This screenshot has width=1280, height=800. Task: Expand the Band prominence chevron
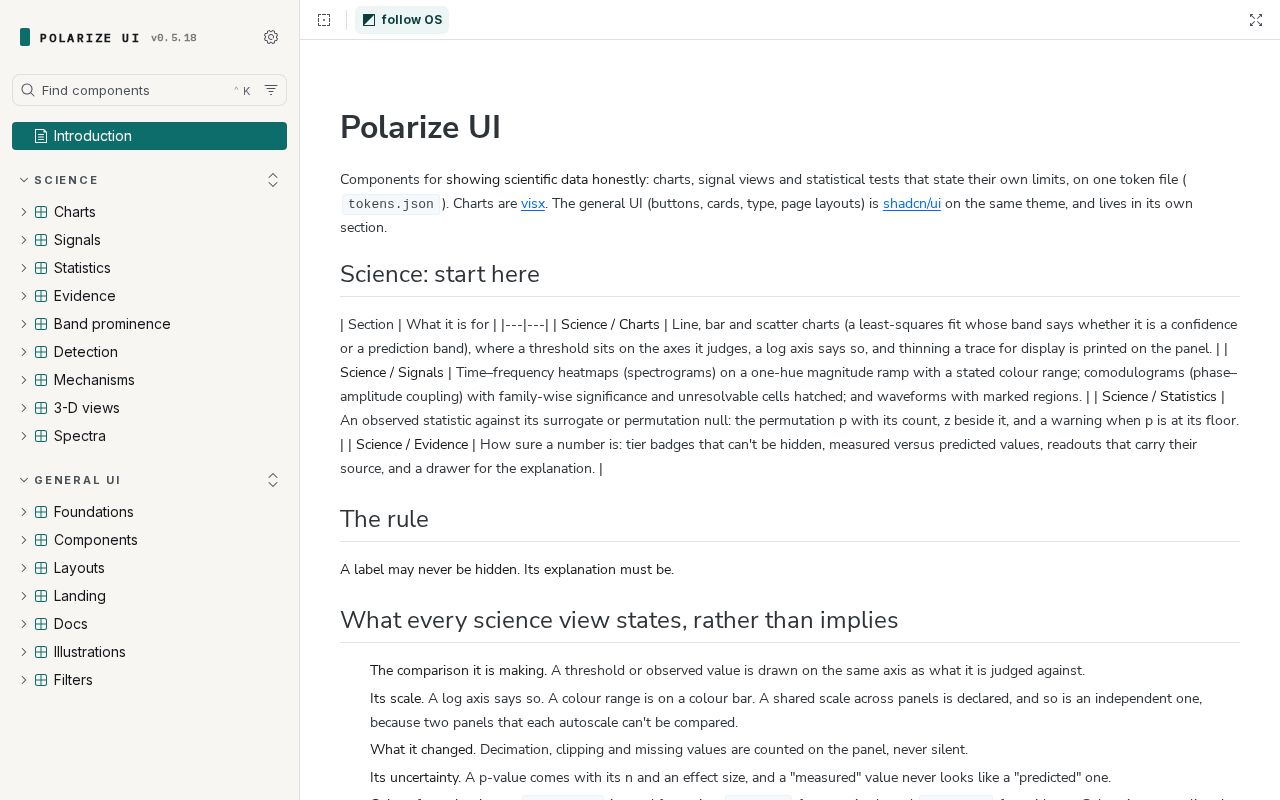click(24, 324)
